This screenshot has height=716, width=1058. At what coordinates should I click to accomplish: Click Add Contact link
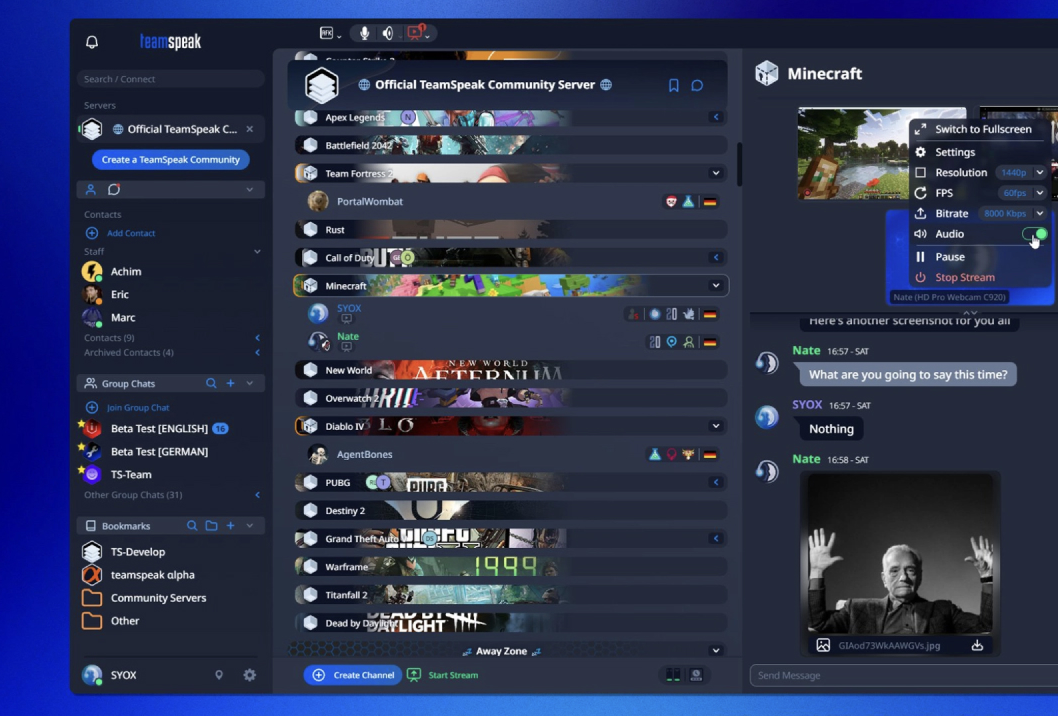[131, 233]
